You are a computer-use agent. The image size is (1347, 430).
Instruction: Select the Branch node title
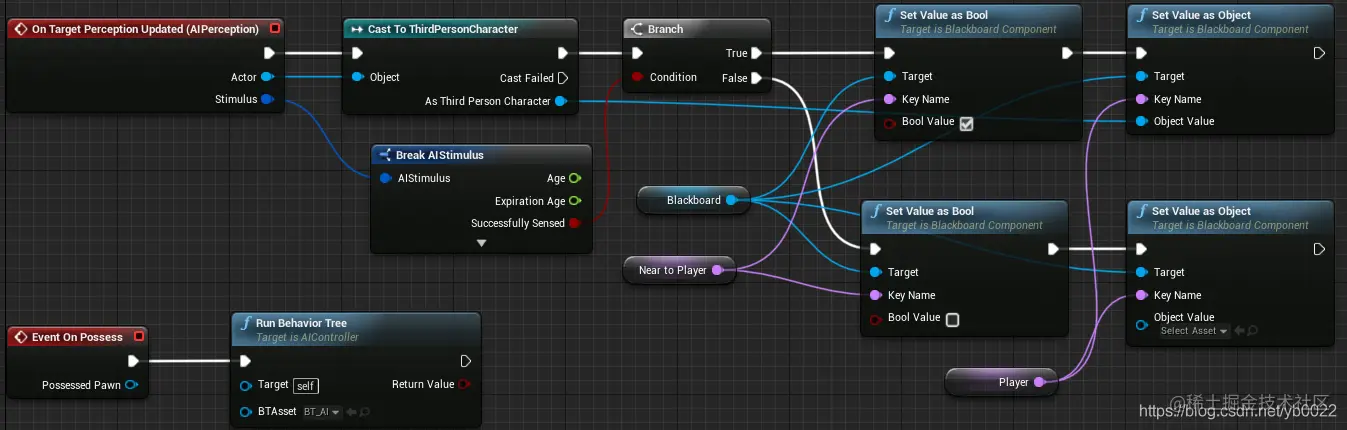(665, 29)
